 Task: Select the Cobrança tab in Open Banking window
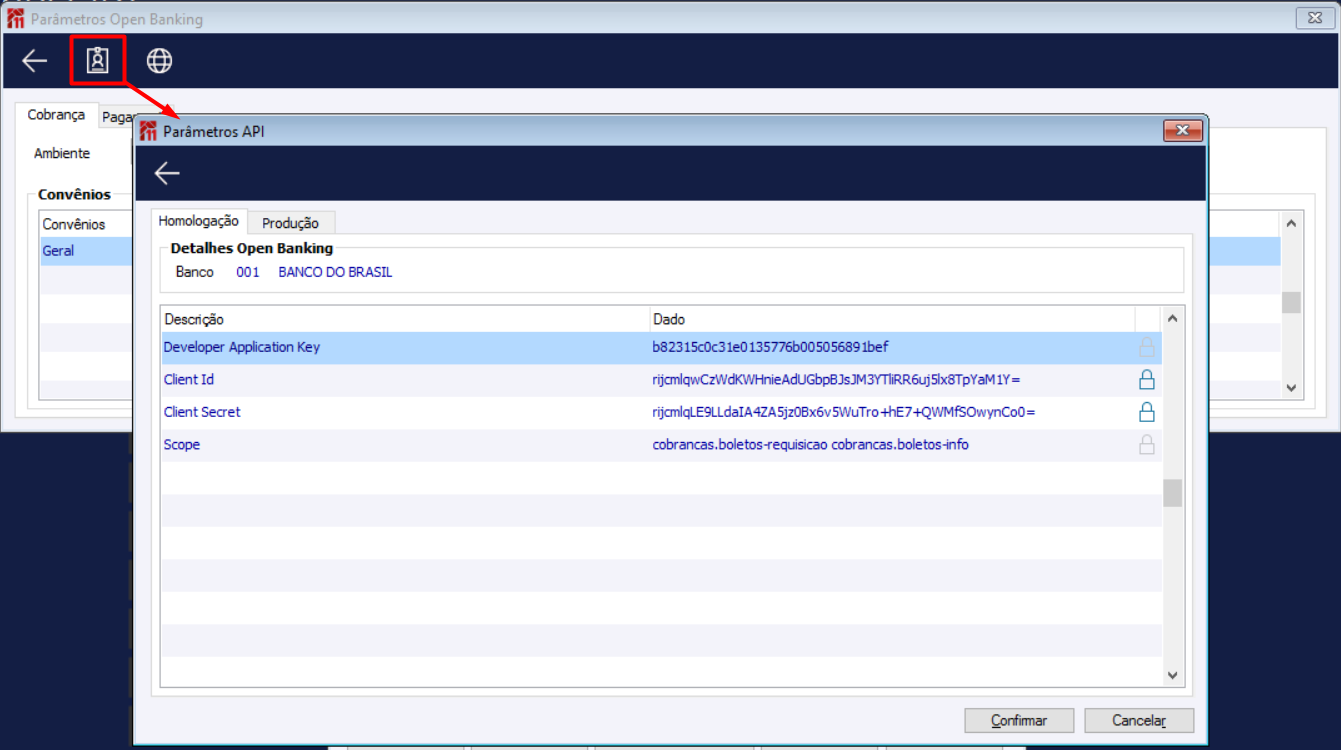(56, 115)
